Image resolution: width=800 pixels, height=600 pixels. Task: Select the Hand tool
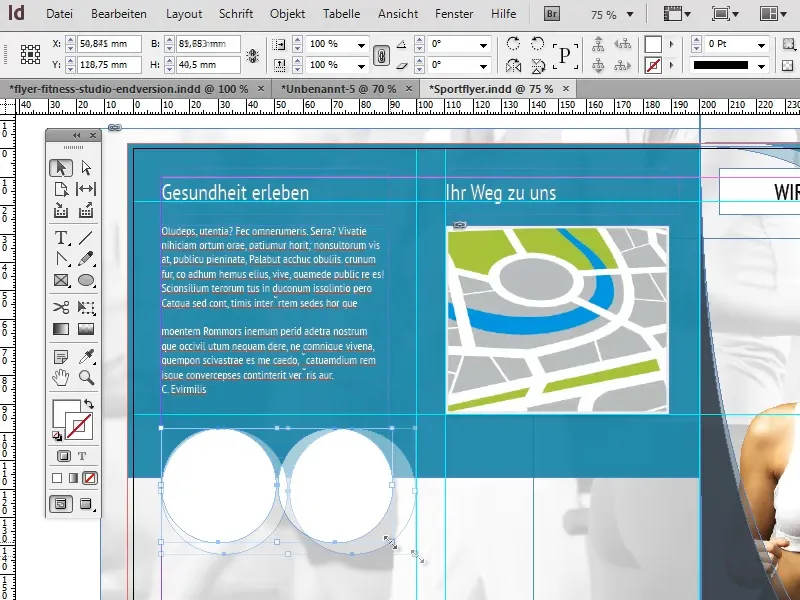point(61,378)
